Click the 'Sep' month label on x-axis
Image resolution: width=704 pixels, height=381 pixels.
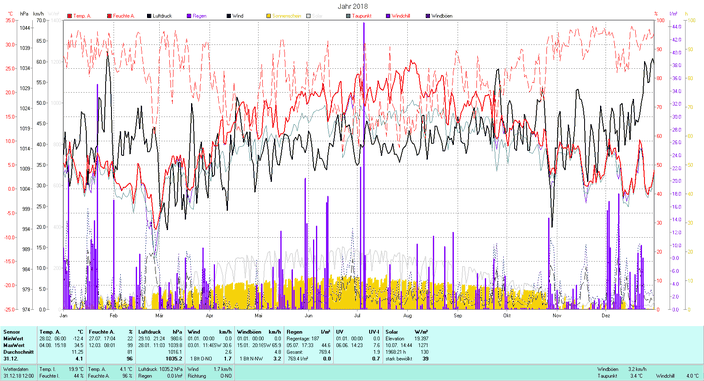point(458,315)
